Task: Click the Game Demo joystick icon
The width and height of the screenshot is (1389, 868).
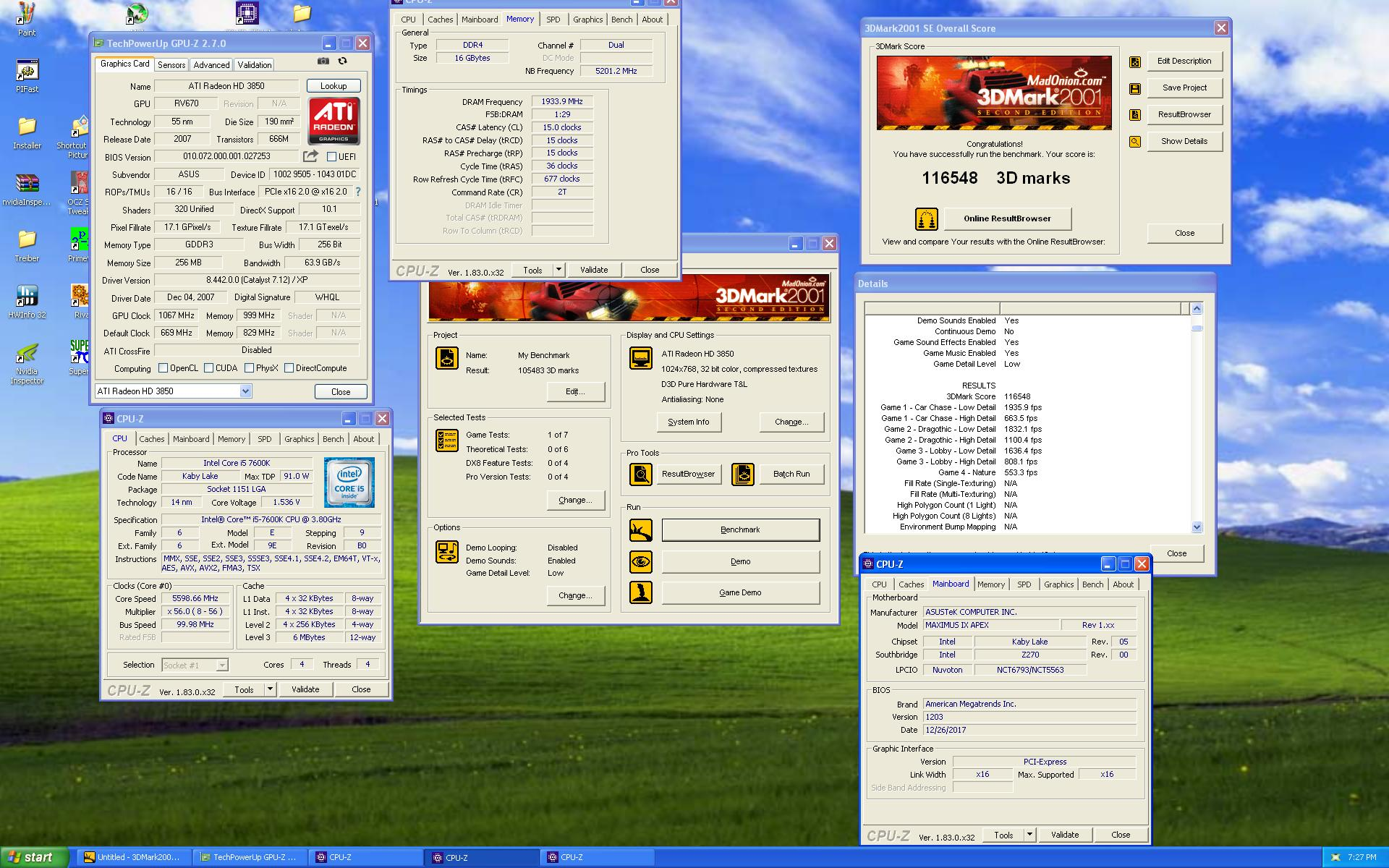Action: click(641, 593)
